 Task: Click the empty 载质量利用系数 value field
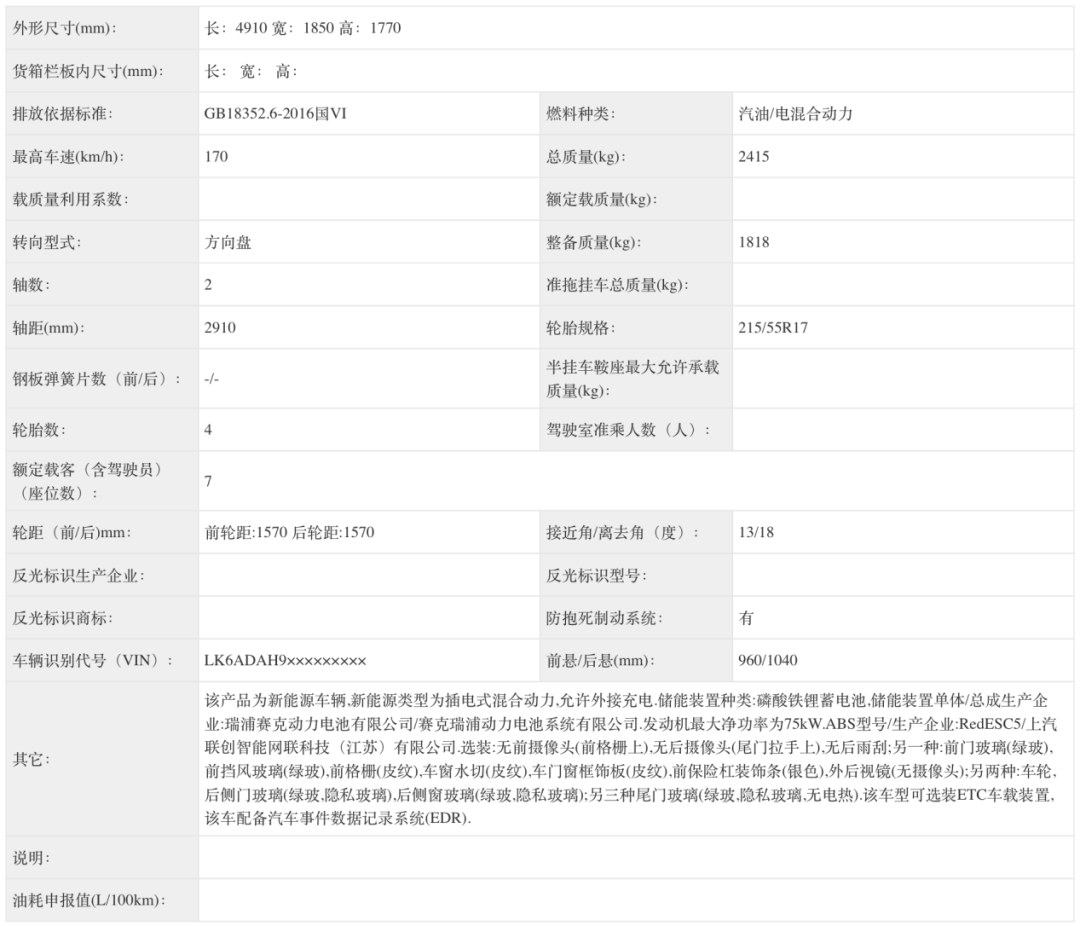pos(368,200)
